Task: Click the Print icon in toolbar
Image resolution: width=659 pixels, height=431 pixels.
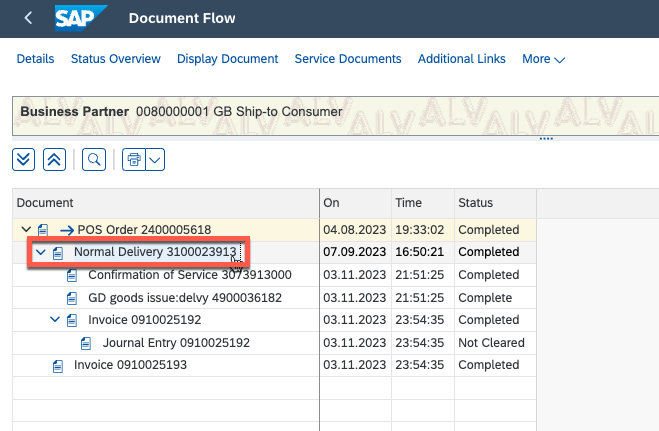Action: [133, 159]
